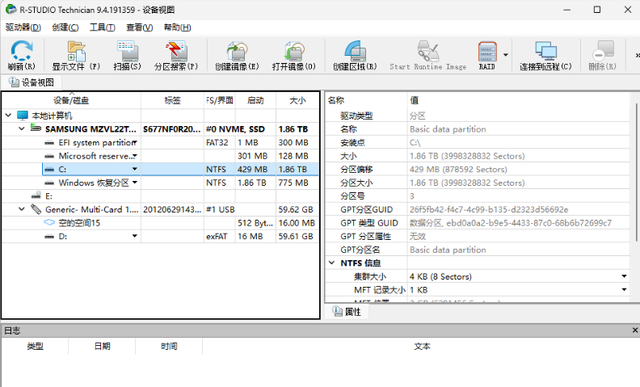Select the Generic- Multi-Card device row
640x387 pixels.
[x=160, y=209]
